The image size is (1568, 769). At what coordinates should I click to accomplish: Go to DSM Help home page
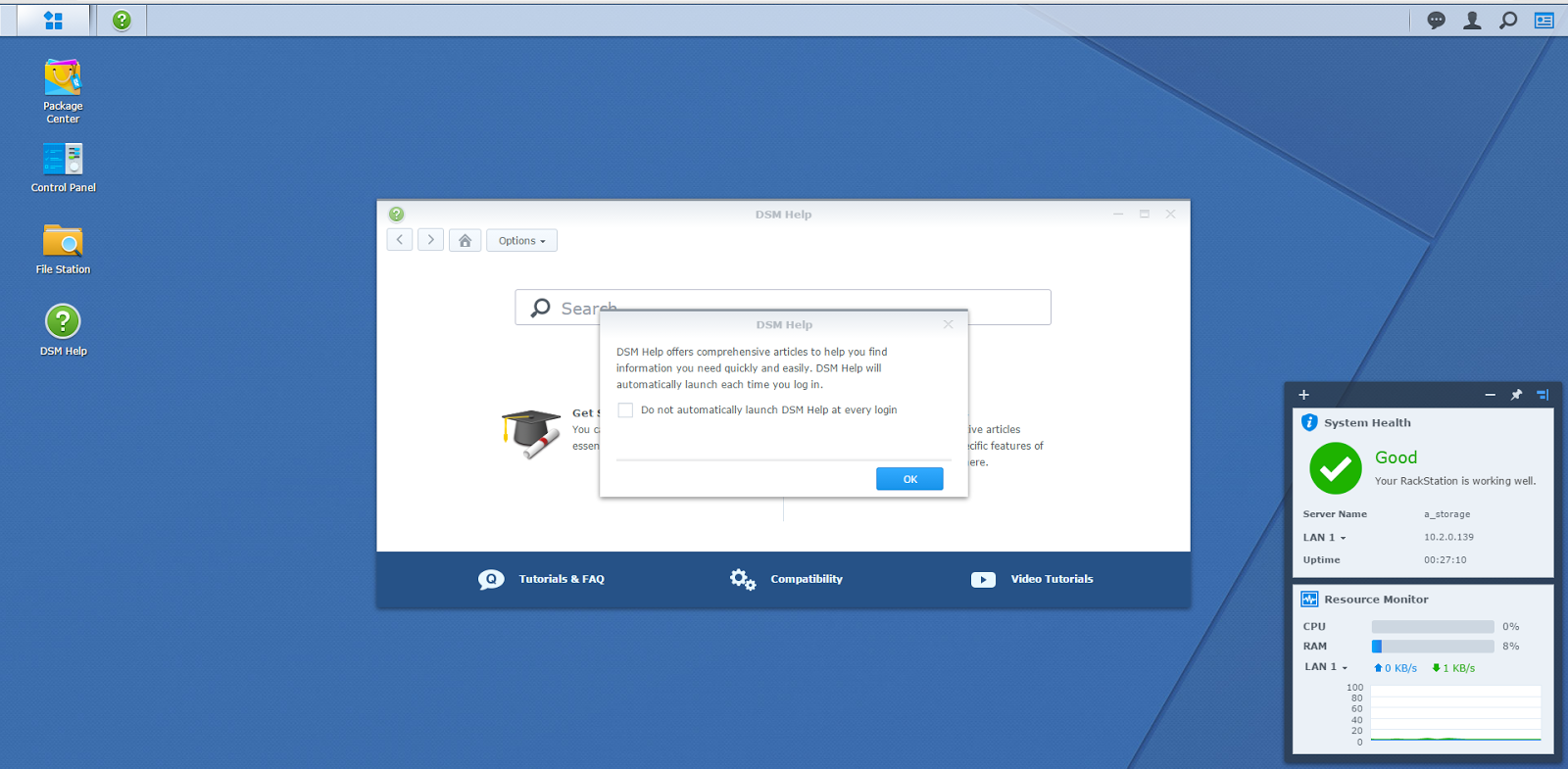[x=465, y=240]
